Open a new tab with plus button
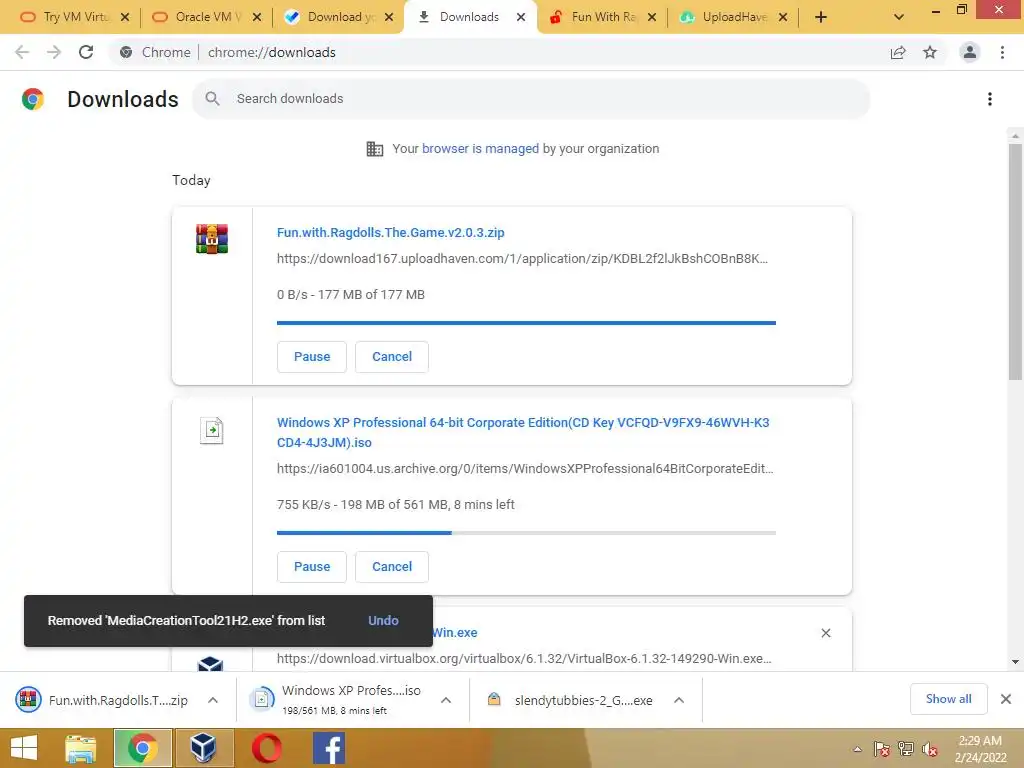Viewport: 1024px width, 768px height. [x=821, y=17]
